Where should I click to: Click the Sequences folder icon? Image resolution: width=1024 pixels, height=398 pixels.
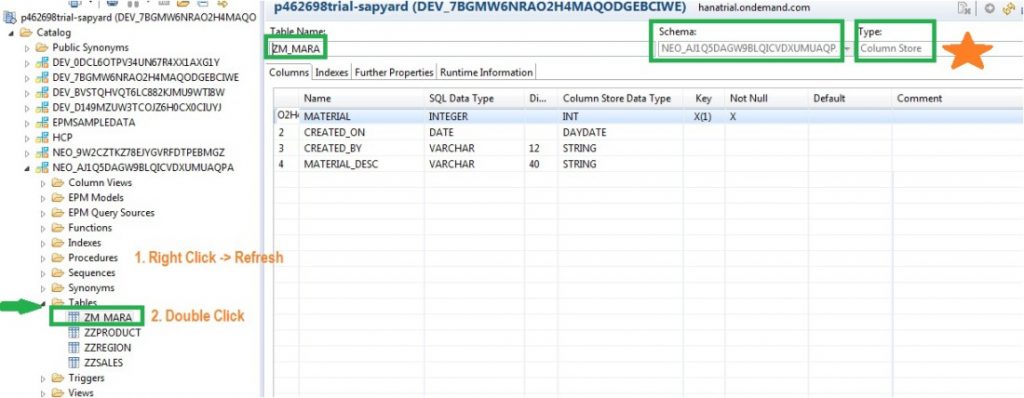58,273
